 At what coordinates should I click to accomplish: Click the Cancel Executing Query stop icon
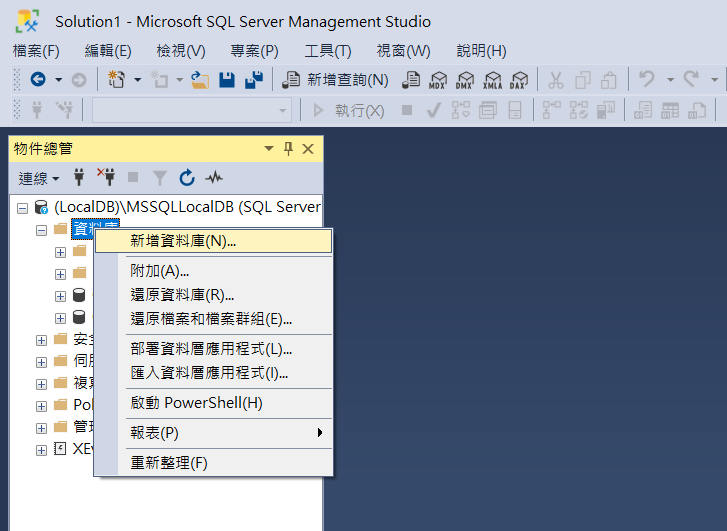pyautogui.click(x=407, y=110)
